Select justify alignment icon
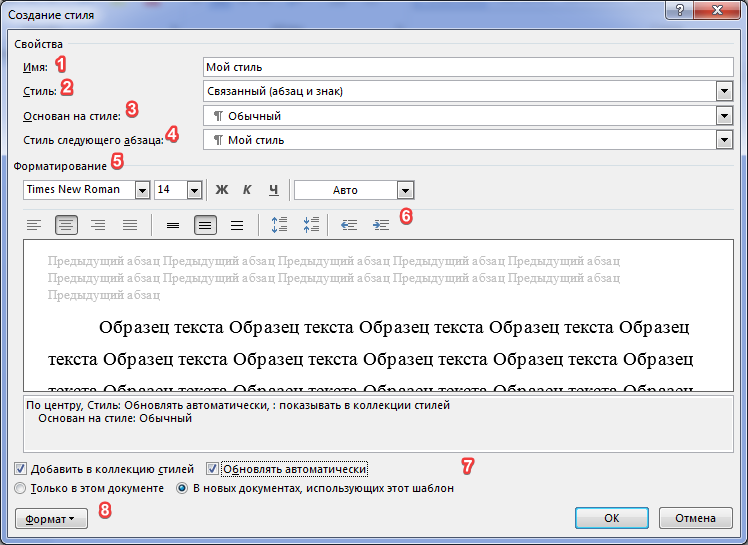This screenshot has width=748, height=545. pyautogui.click(x=130, y=225)
